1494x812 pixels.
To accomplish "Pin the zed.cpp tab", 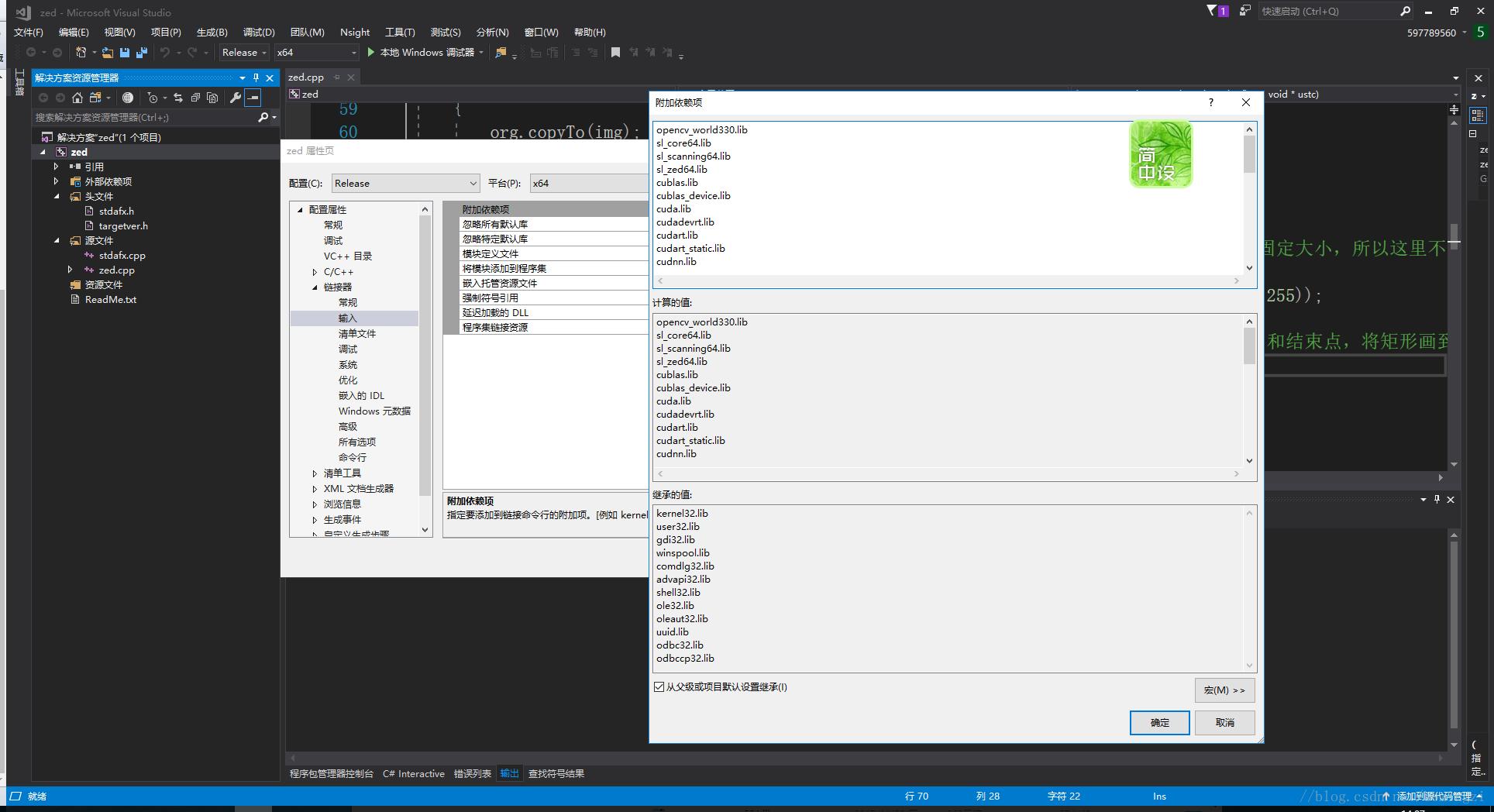I will (x=336, y=77).
